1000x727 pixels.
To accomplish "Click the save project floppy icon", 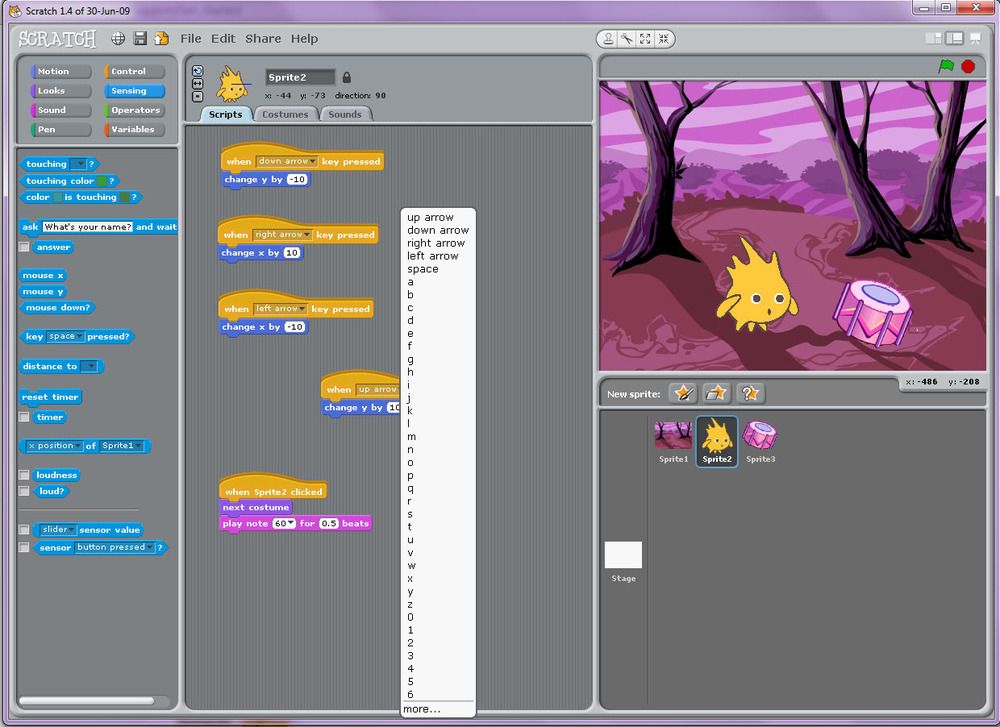I will pyautogui.click(x=140, y=38).
